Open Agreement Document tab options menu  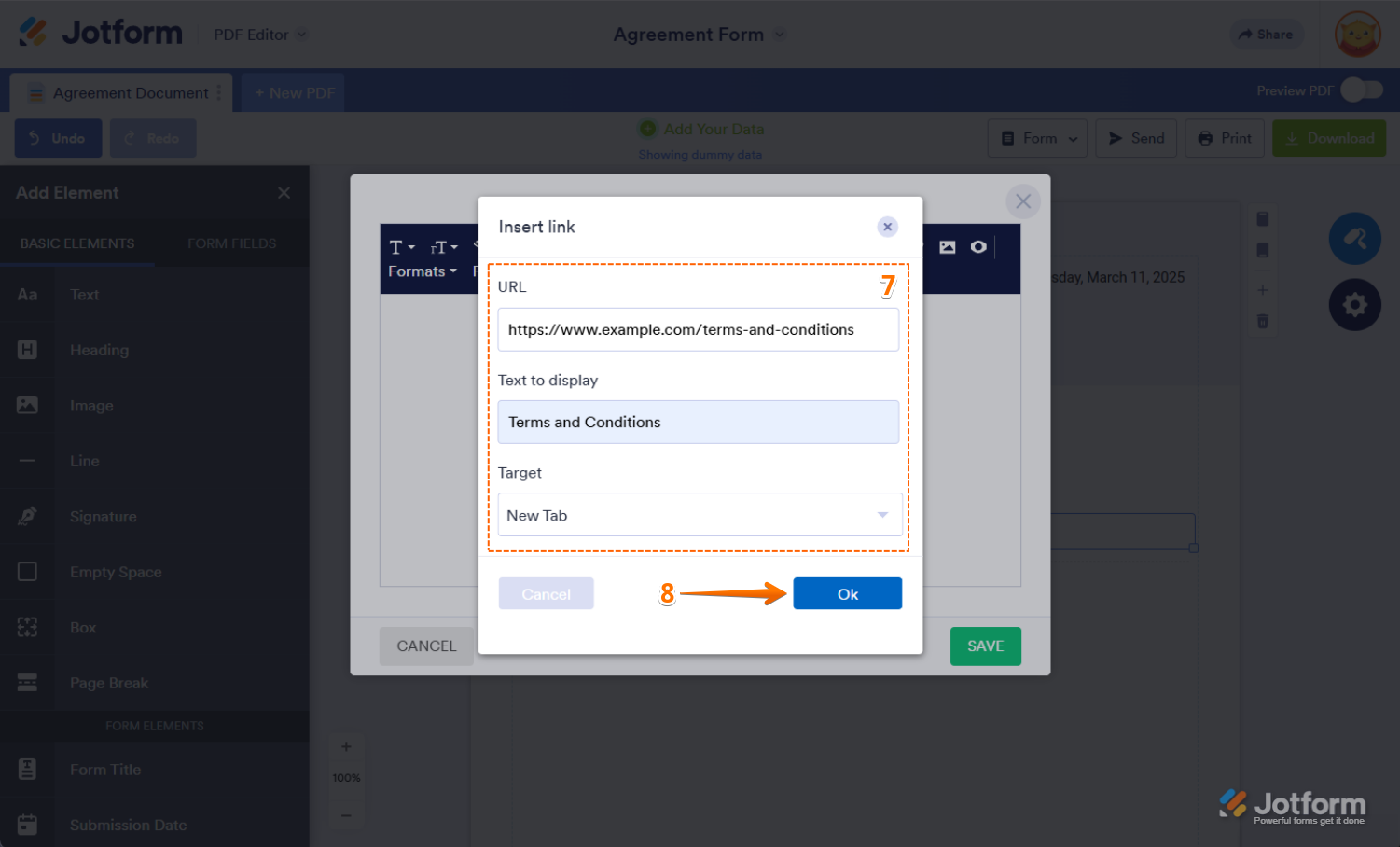click(219, 92)
